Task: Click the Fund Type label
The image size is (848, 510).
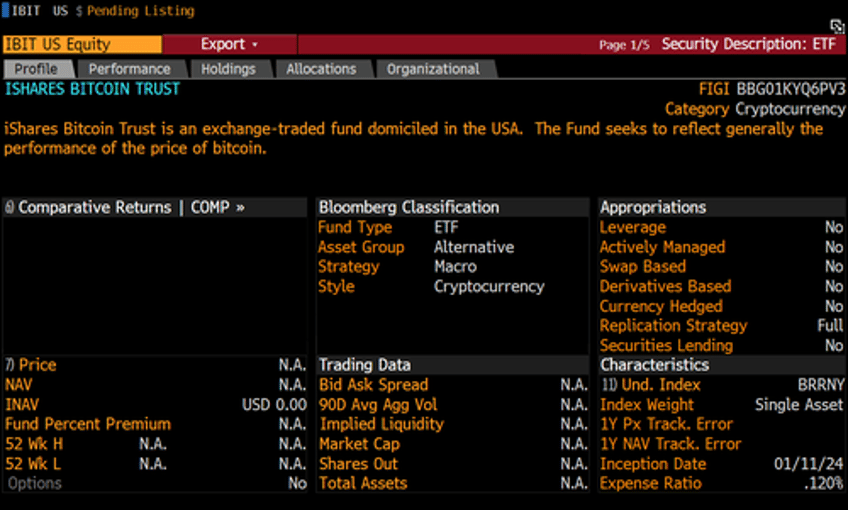Action: coord(355,227)
